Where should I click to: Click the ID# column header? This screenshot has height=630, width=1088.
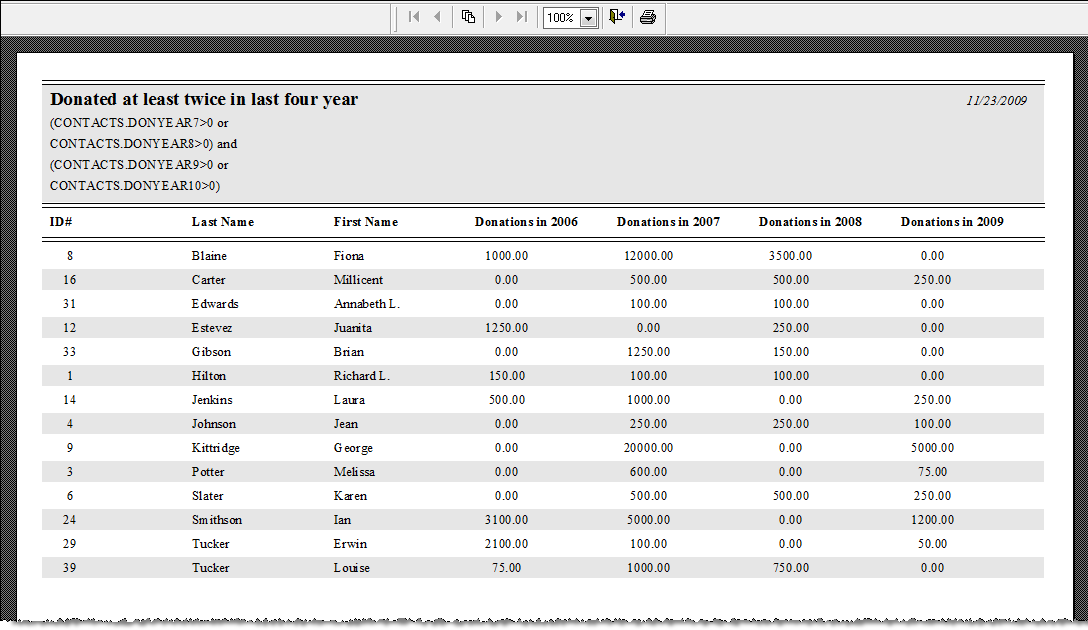tap(58, 222)
